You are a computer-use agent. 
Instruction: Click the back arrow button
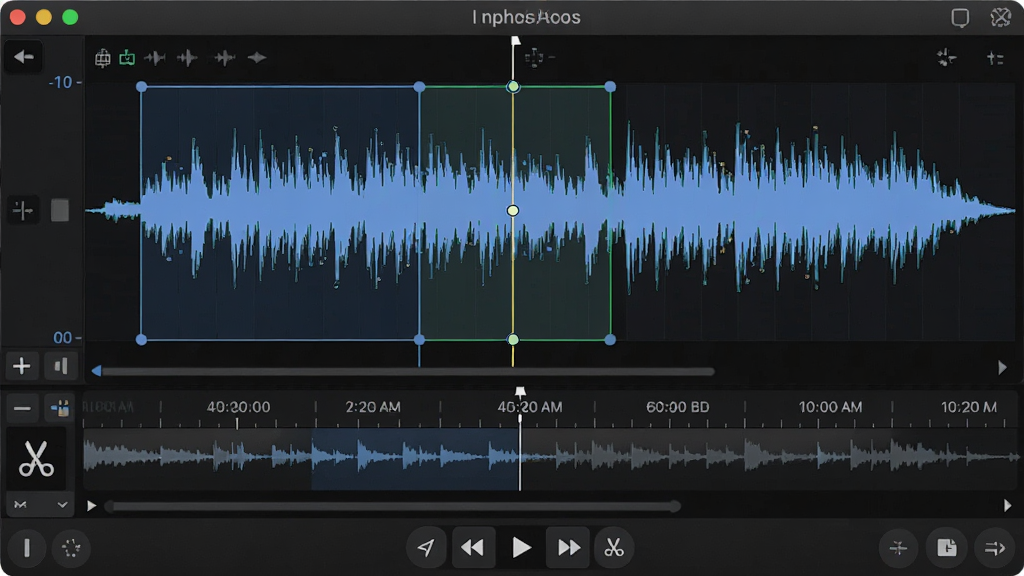(24, 57)
